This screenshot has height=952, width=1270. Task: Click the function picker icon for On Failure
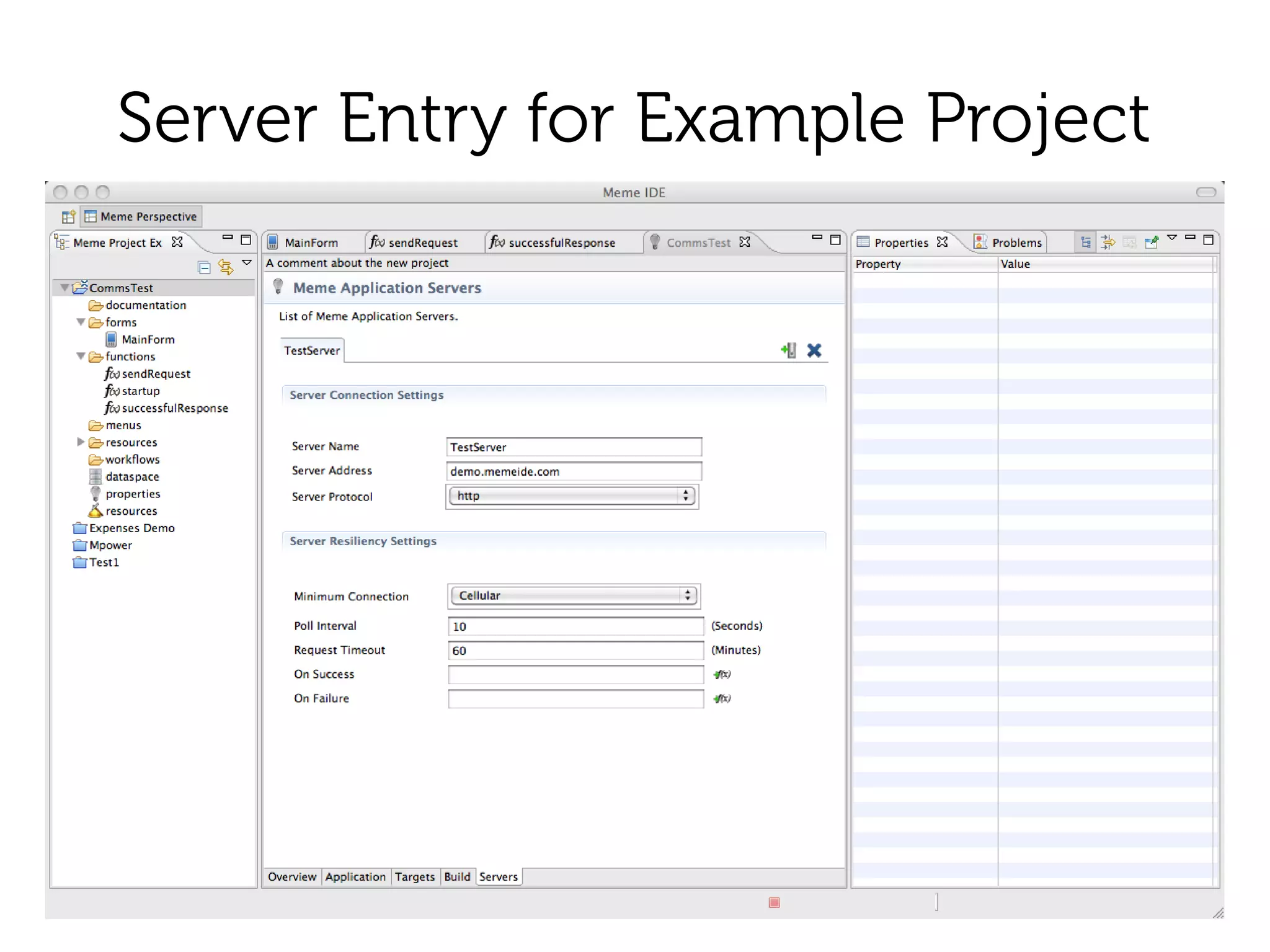(x=722, y=698)
